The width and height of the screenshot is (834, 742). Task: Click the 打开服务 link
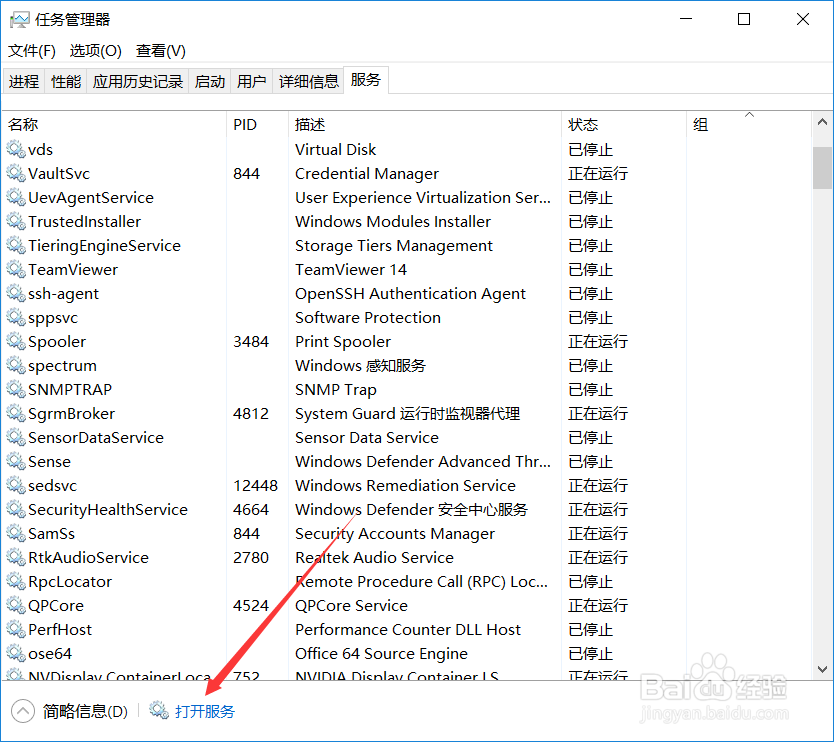click(x=205, y=711)
